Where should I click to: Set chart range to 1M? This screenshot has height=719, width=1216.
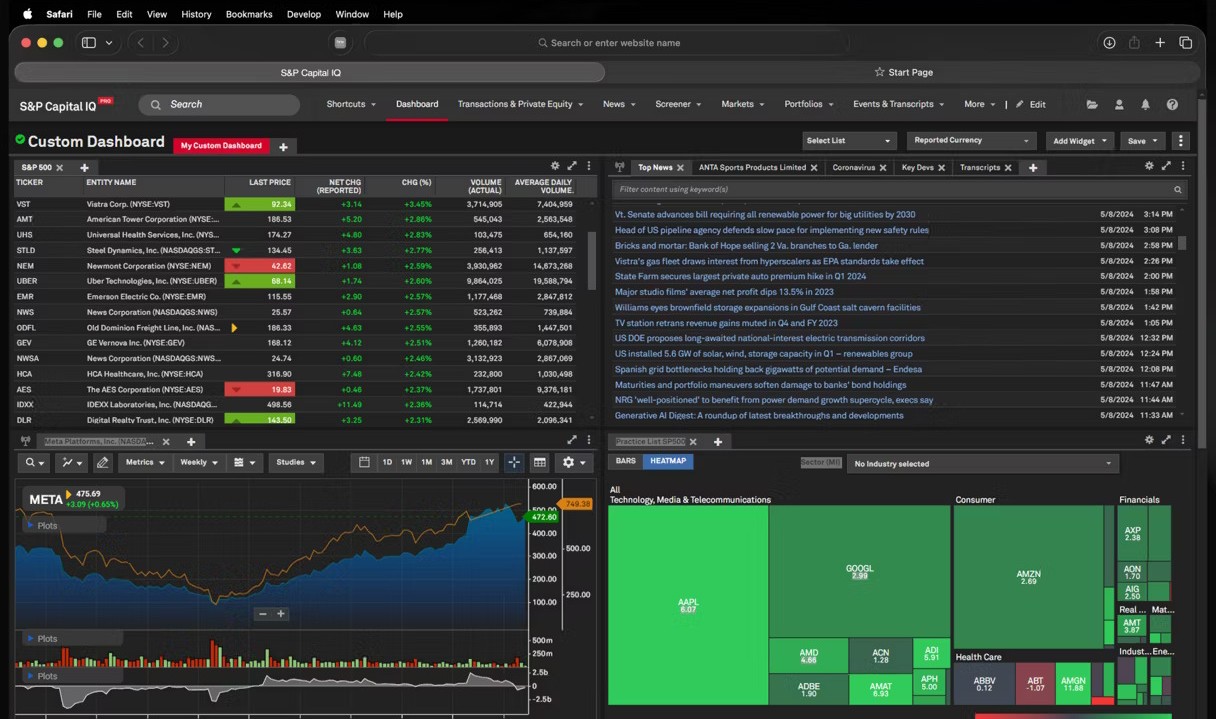pyautogui.click(x=427, y=462)
